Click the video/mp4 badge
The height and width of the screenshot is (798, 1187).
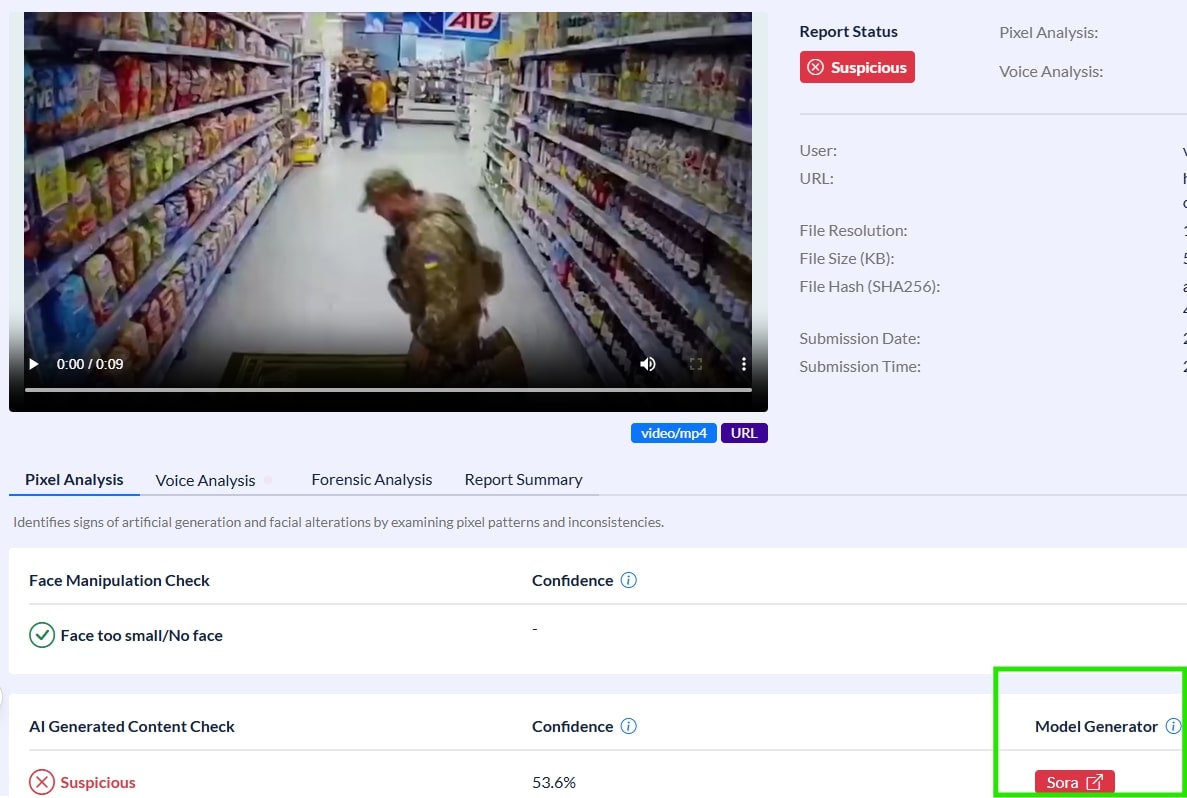pos(673,433)
